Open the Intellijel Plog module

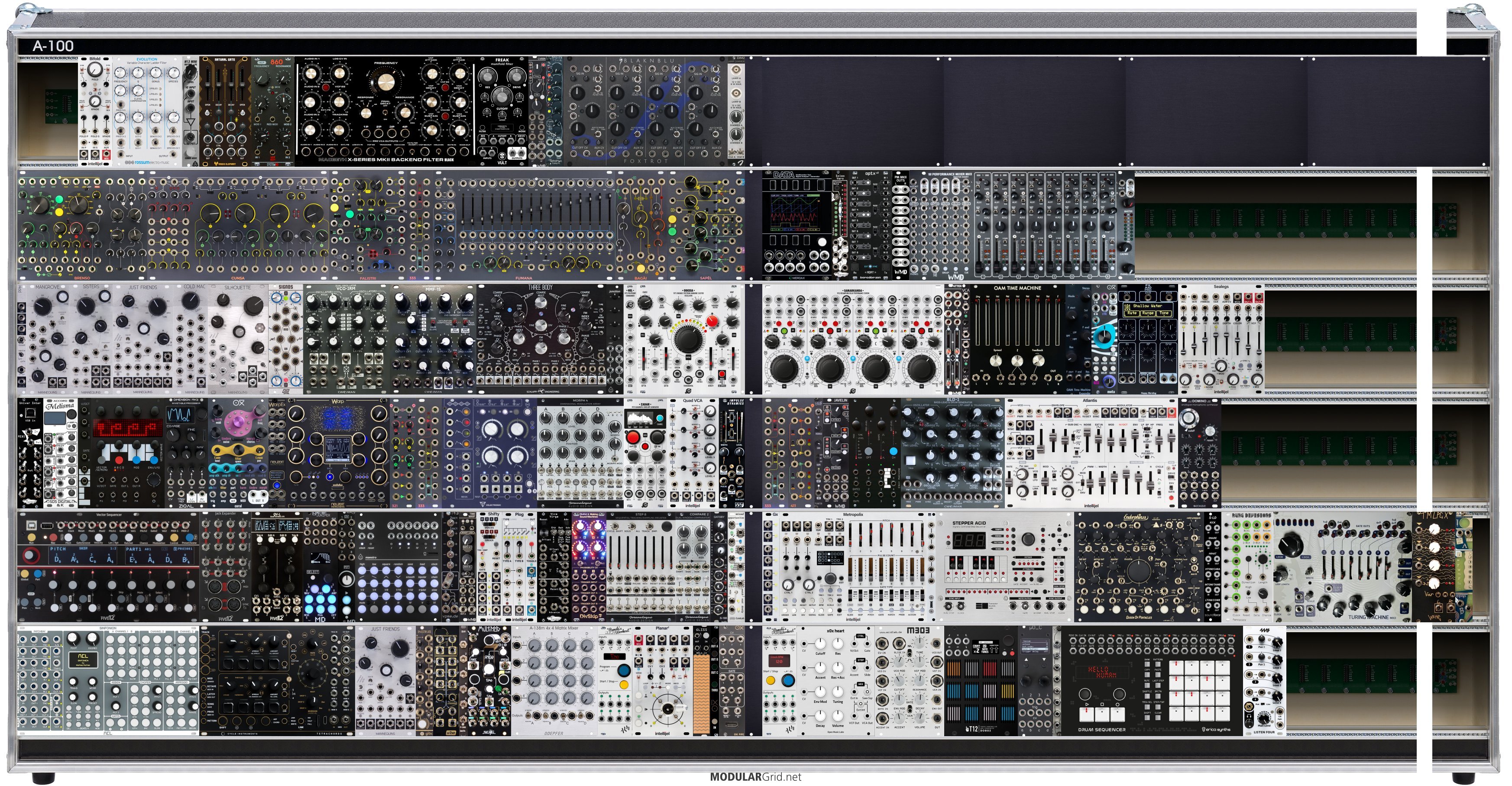pos(519,567)
